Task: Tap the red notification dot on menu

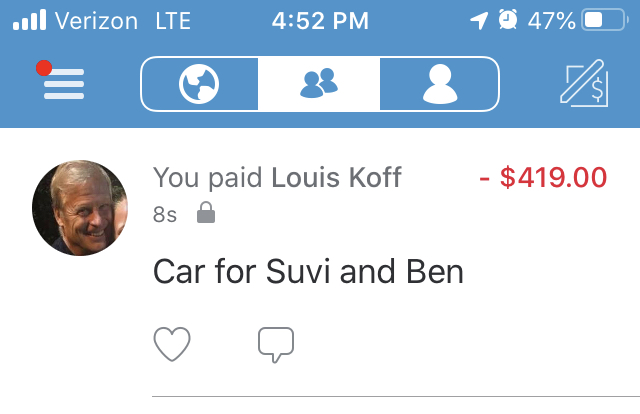Action: [43, 68]
